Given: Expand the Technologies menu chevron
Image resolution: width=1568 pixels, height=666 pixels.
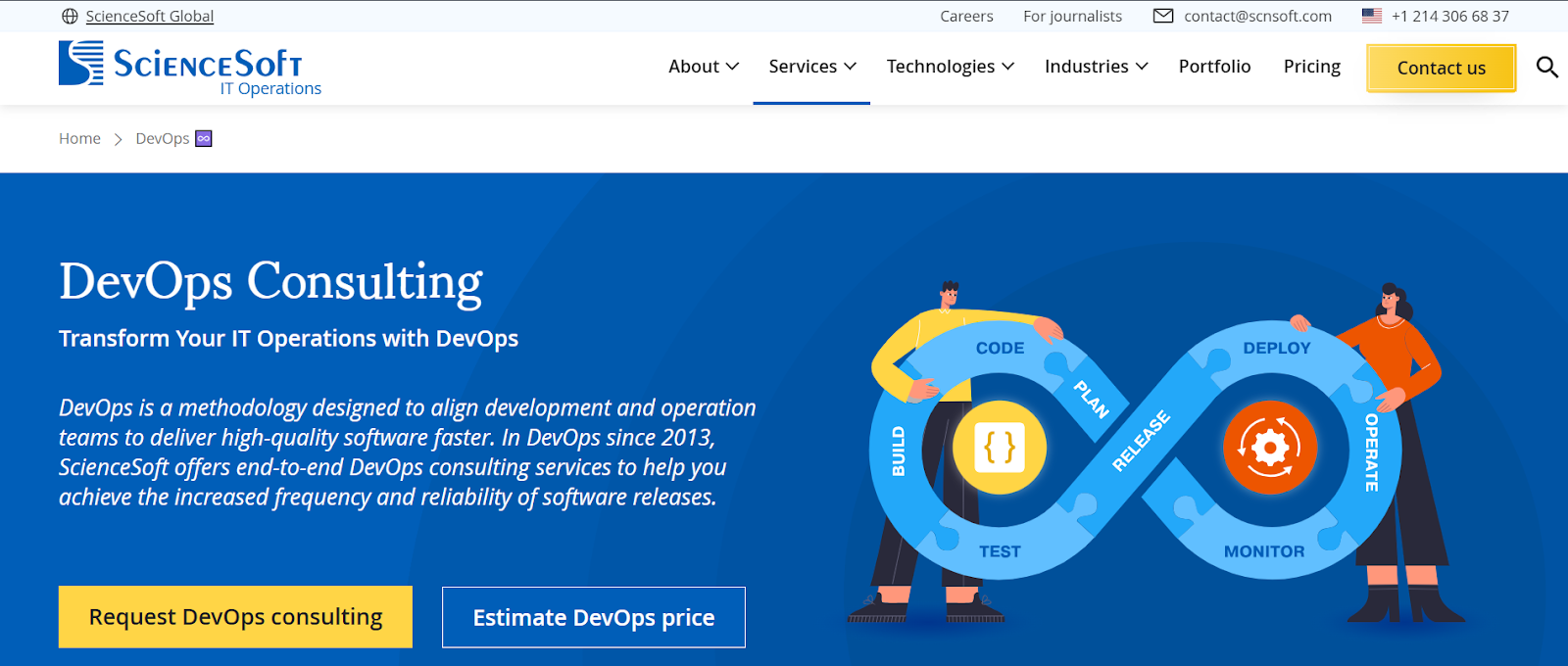Looking at the screenshot, I should point(1007,67).
